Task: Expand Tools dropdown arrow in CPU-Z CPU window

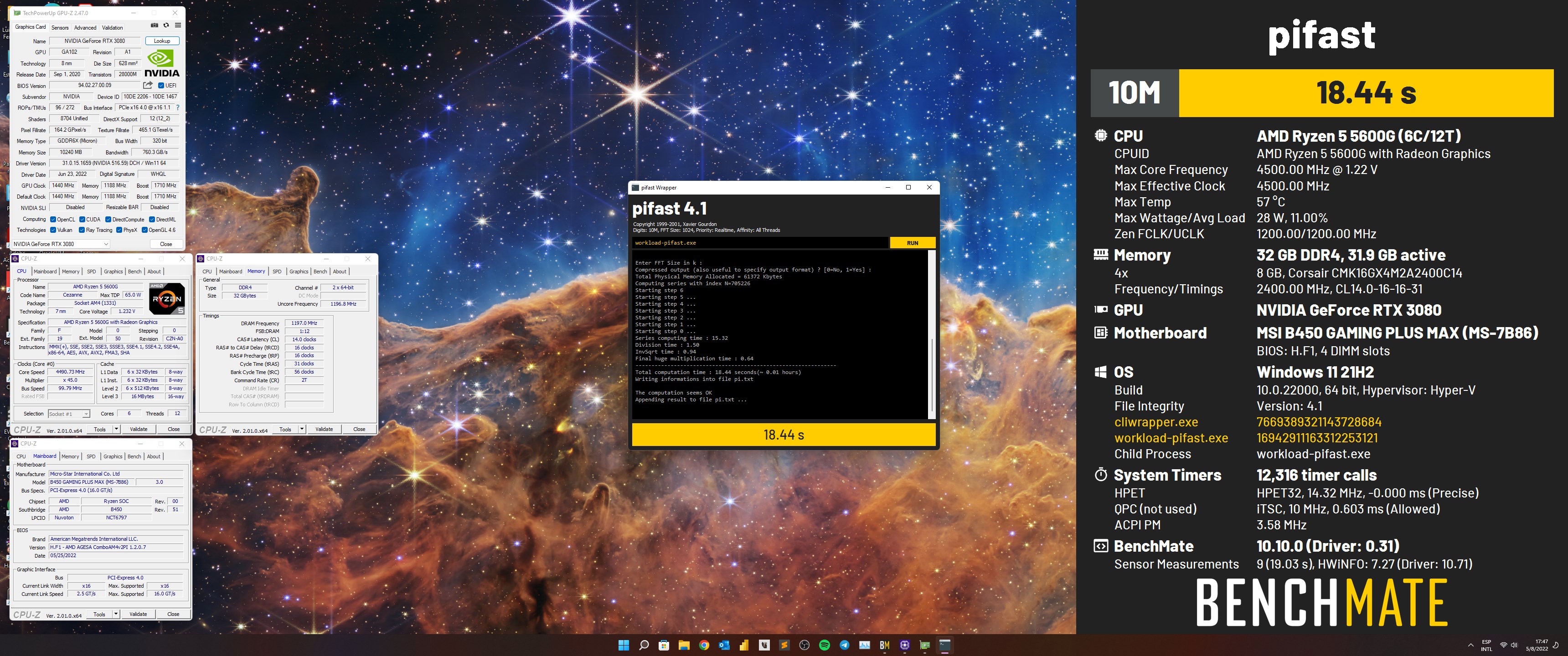Action: (116, 429)
